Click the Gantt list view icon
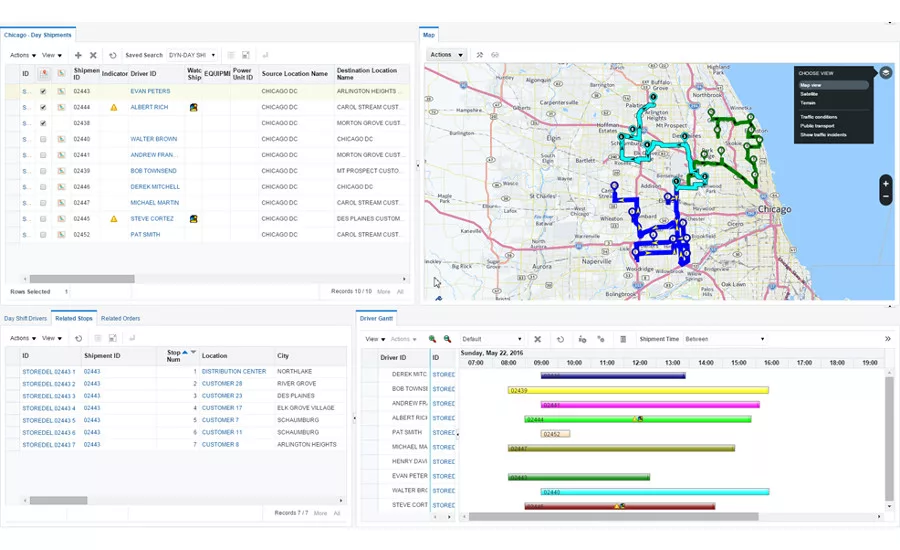This screenshot has height=550, width=900. [x=623, y=339]
